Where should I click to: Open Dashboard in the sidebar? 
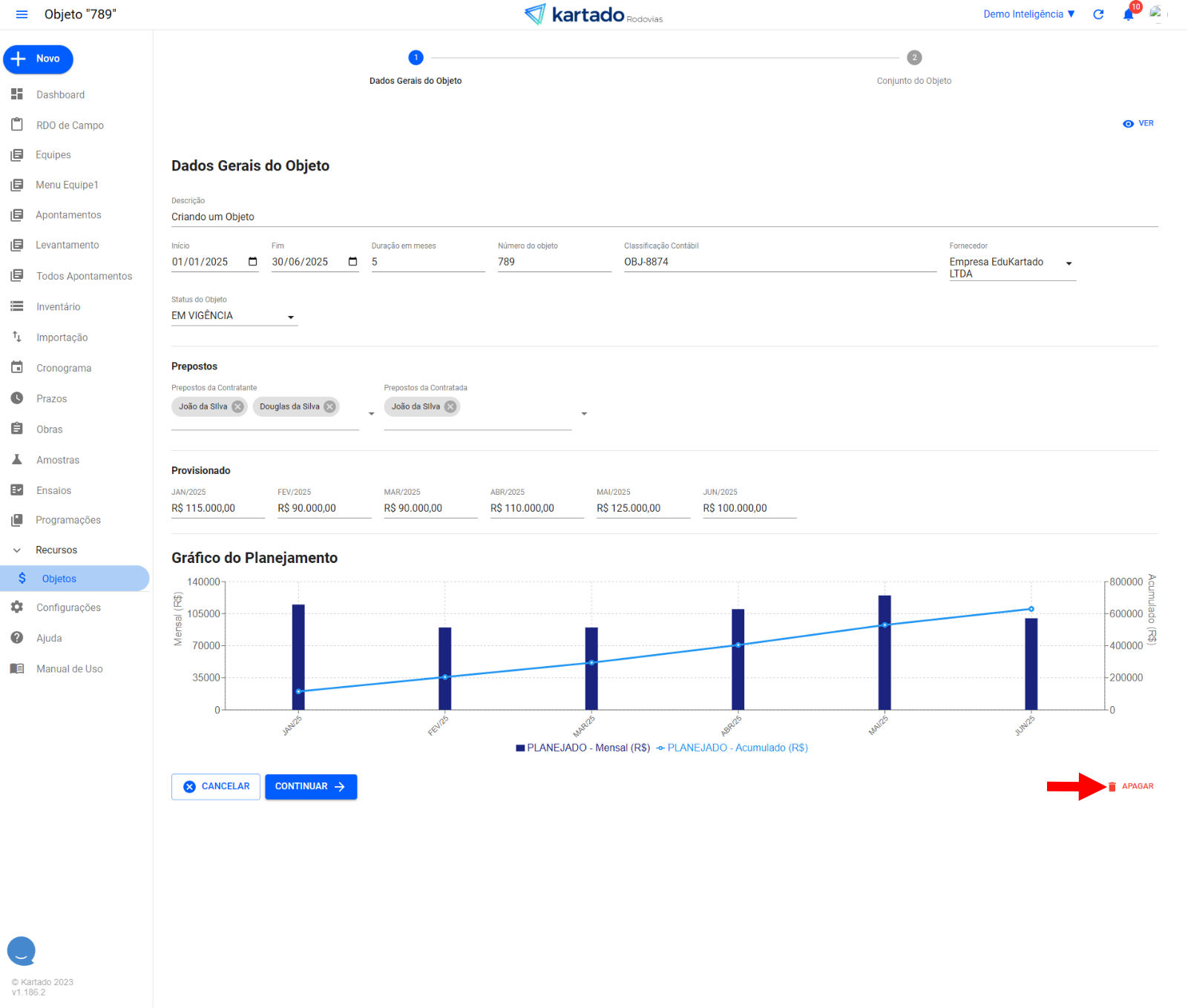(60, 95)
